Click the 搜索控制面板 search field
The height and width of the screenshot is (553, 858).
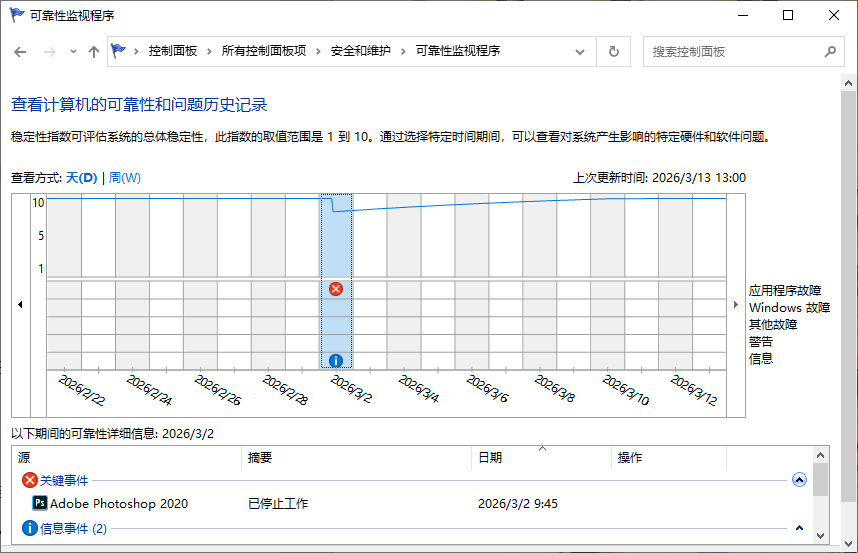pyautogui.click(x=730, y=51)
